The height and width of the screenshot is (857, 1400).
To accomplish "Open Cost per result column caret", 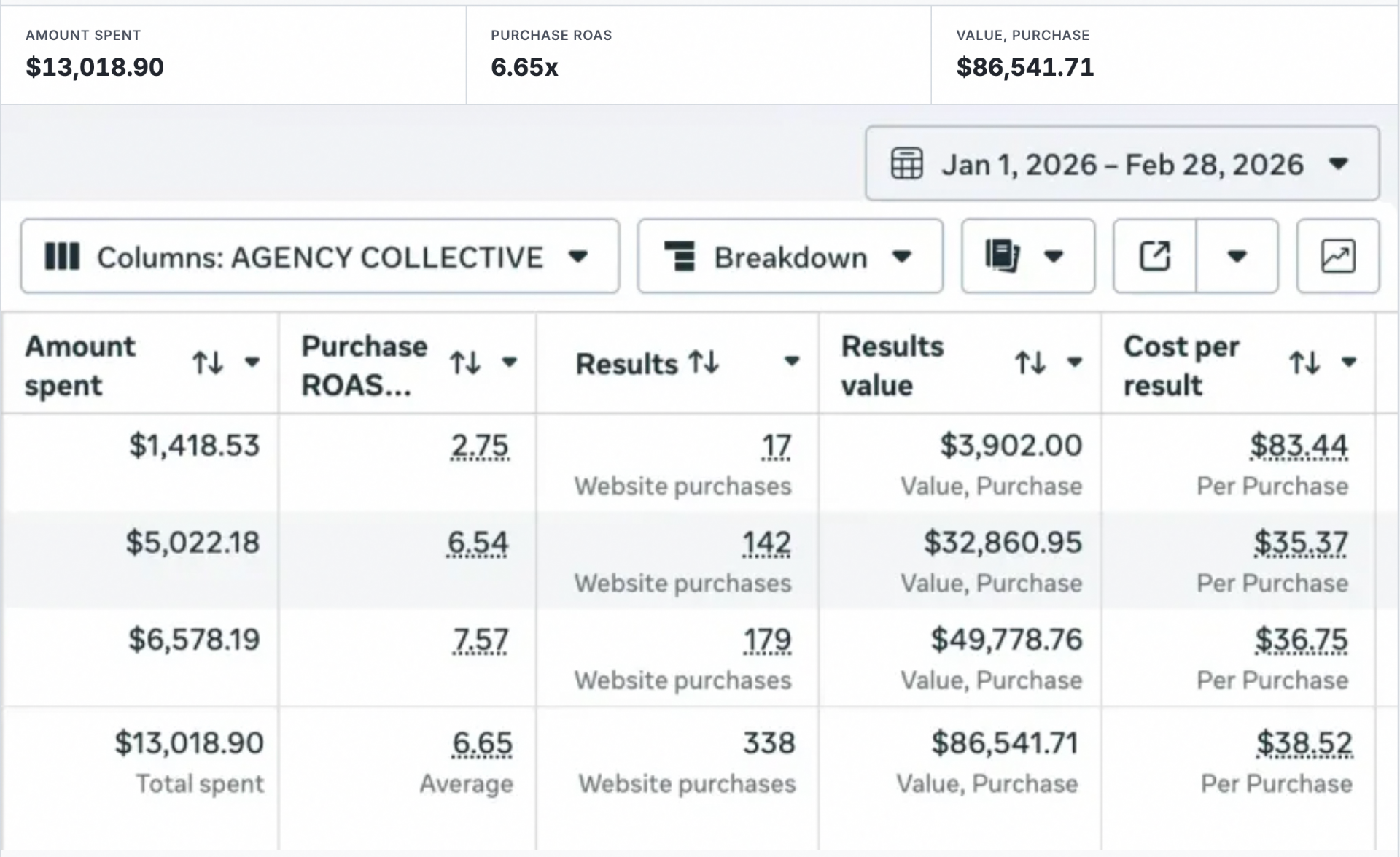I will [x=1349, y=362].
